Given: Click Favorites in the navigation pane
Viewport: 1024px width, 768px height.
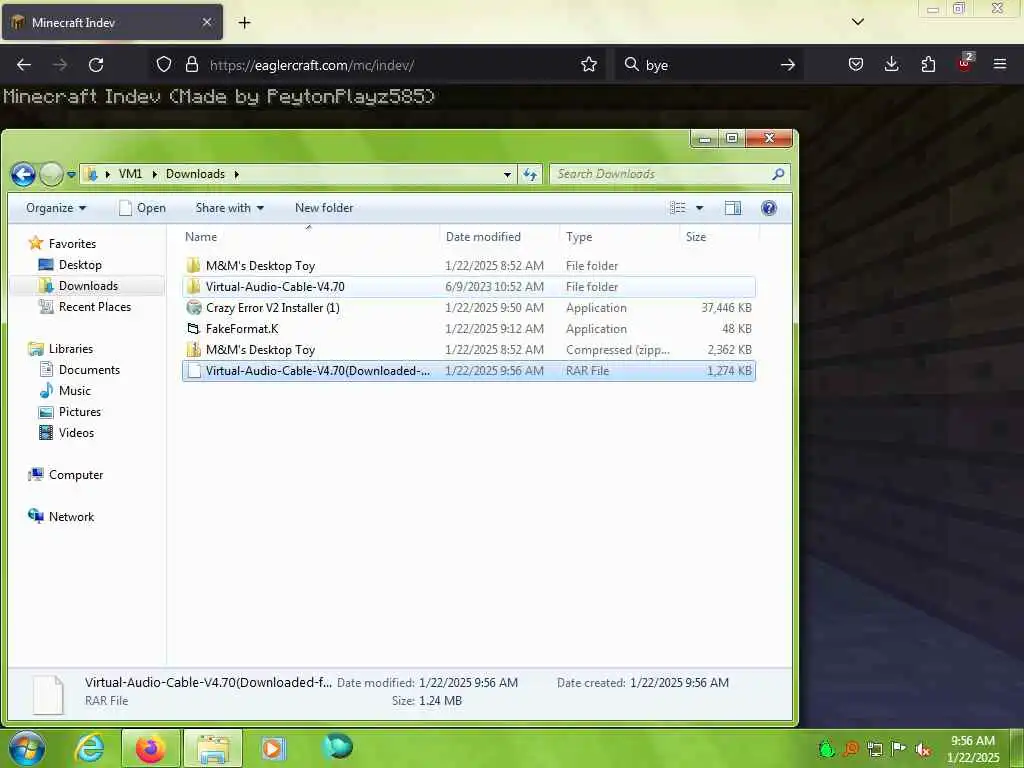Looking at the screenshot, I should click(63, 244).
